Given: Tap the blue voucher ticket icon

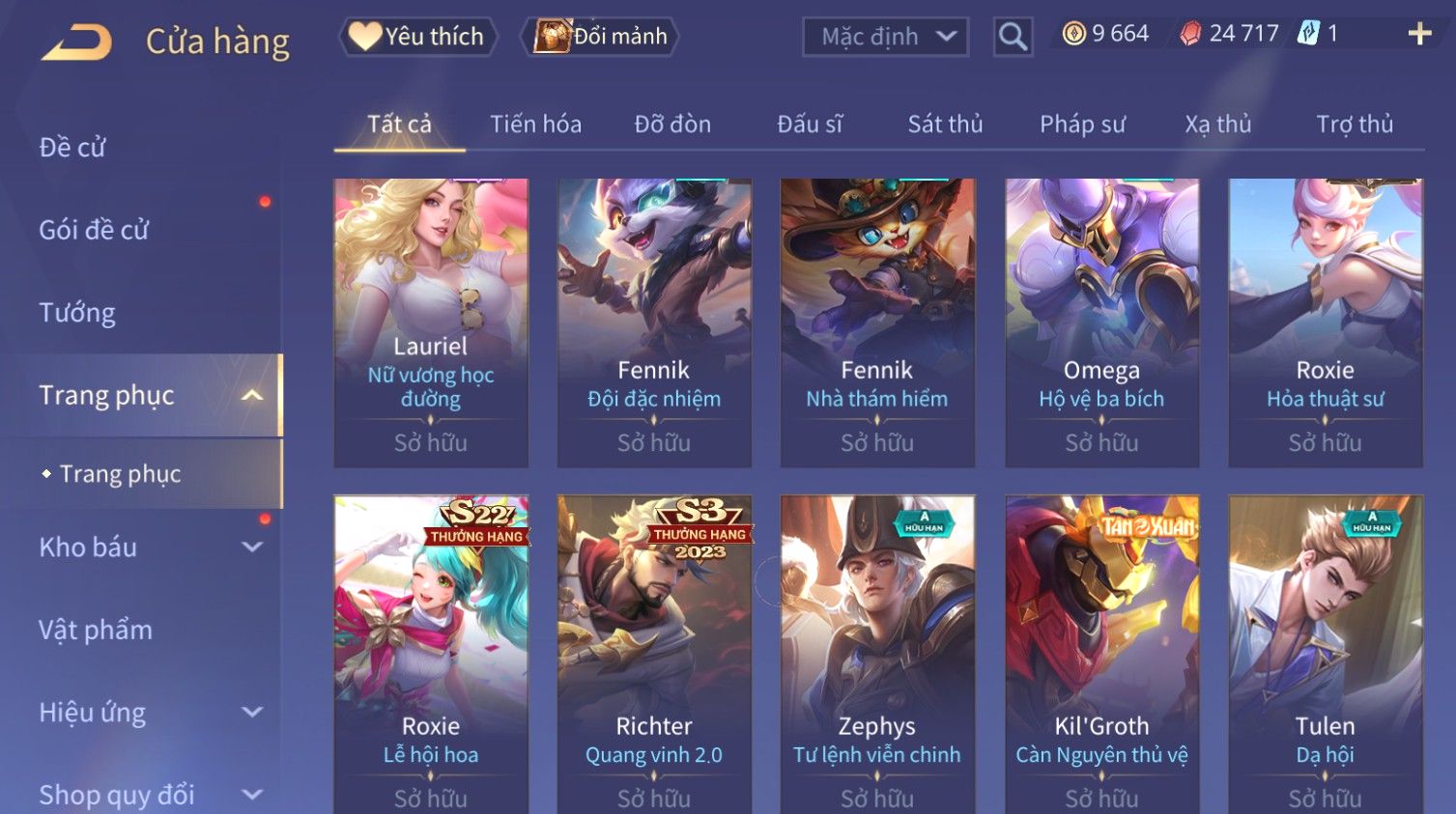Looking at the screenshot, I should 1308,34.
